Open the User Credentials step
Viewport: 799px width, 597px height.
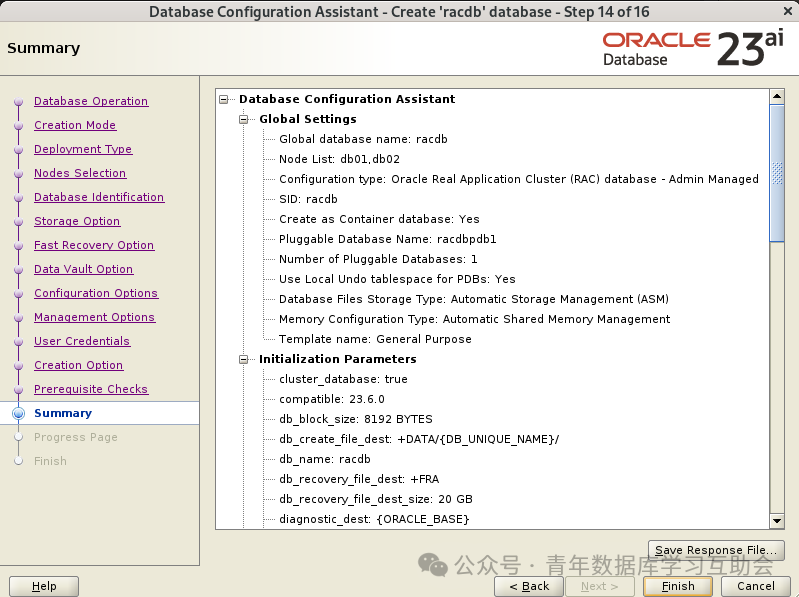[x=82, y=341]
